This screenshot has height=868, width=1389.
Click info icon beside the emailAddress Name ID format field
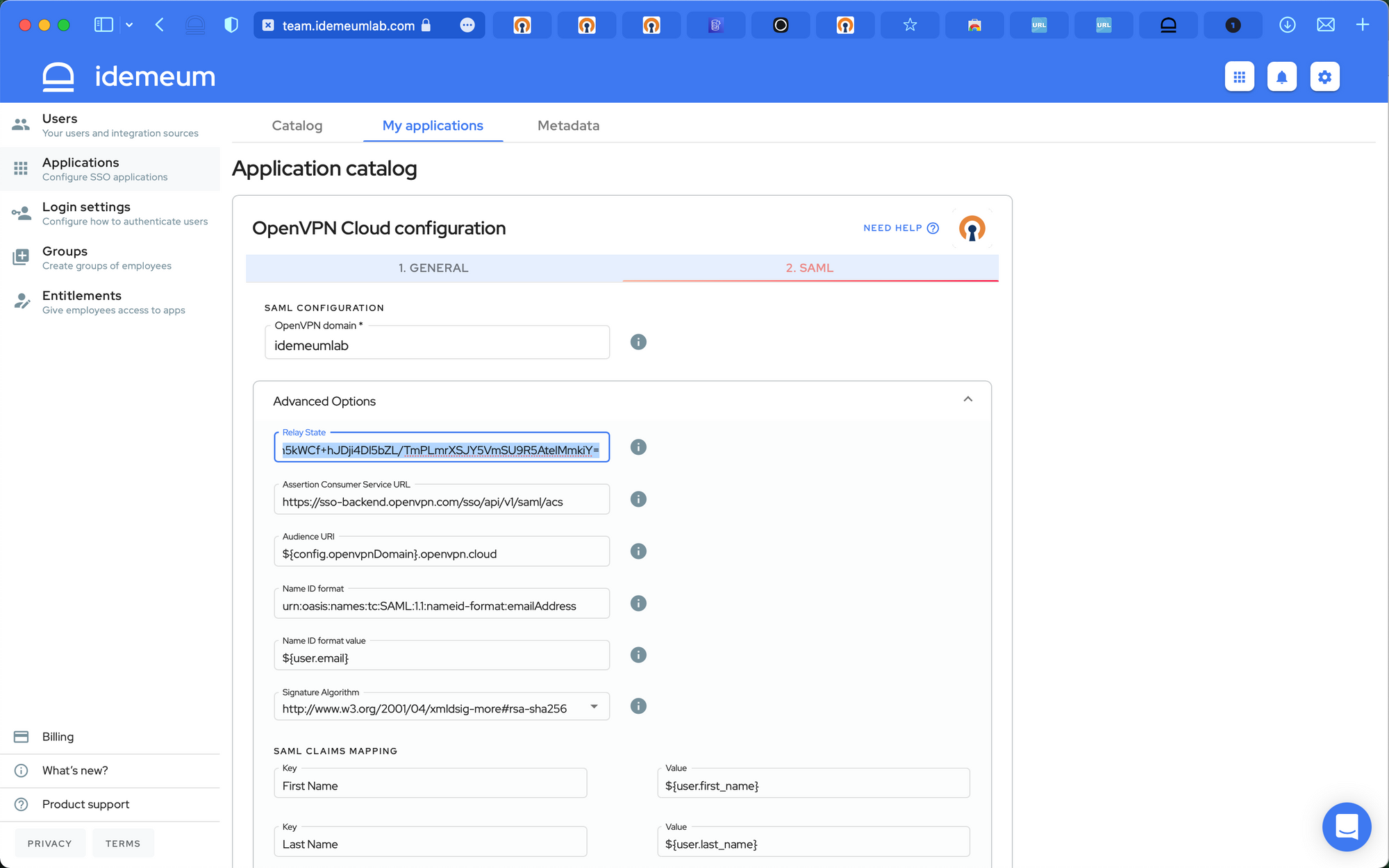638,603
